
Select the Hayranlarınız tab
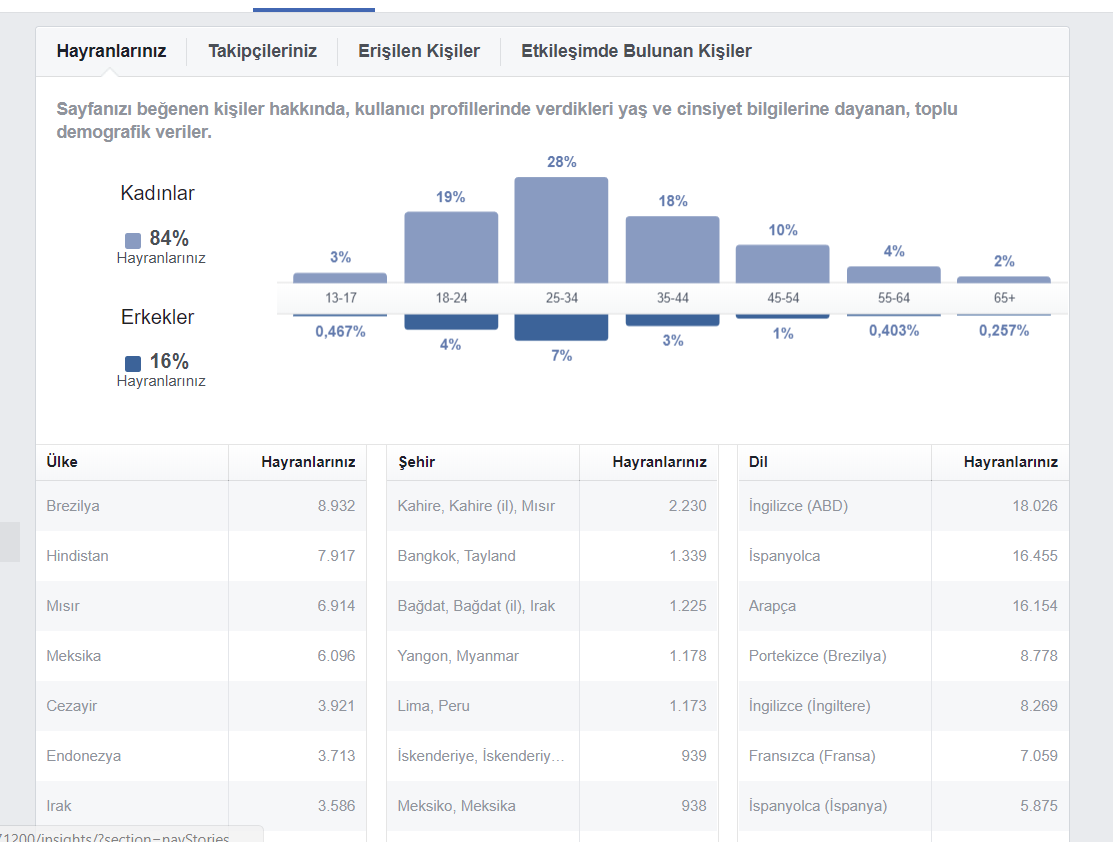pyautogui.click(x=111, y=51)
